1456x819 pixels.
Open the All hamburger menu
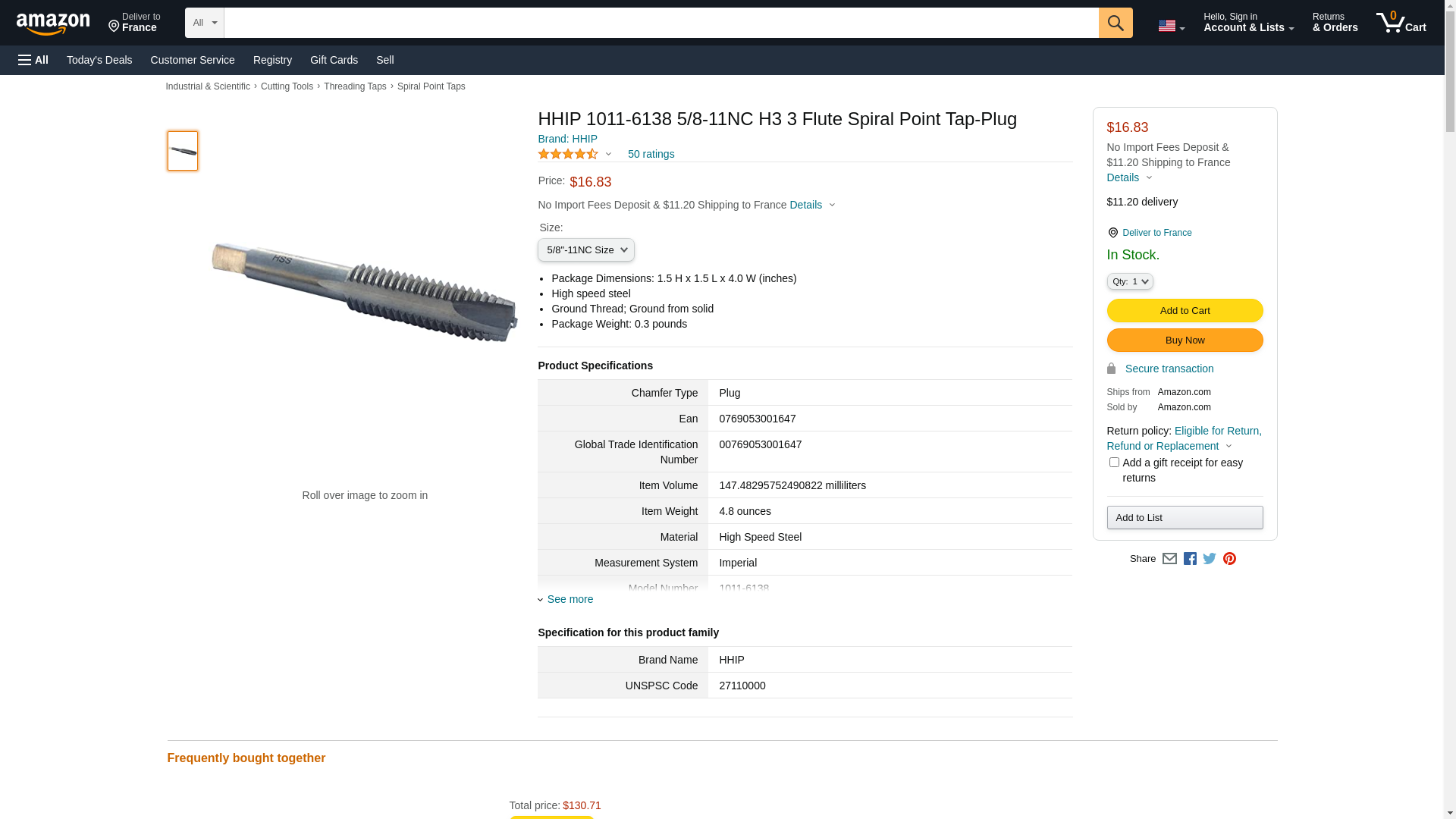(x=33, y=60)
